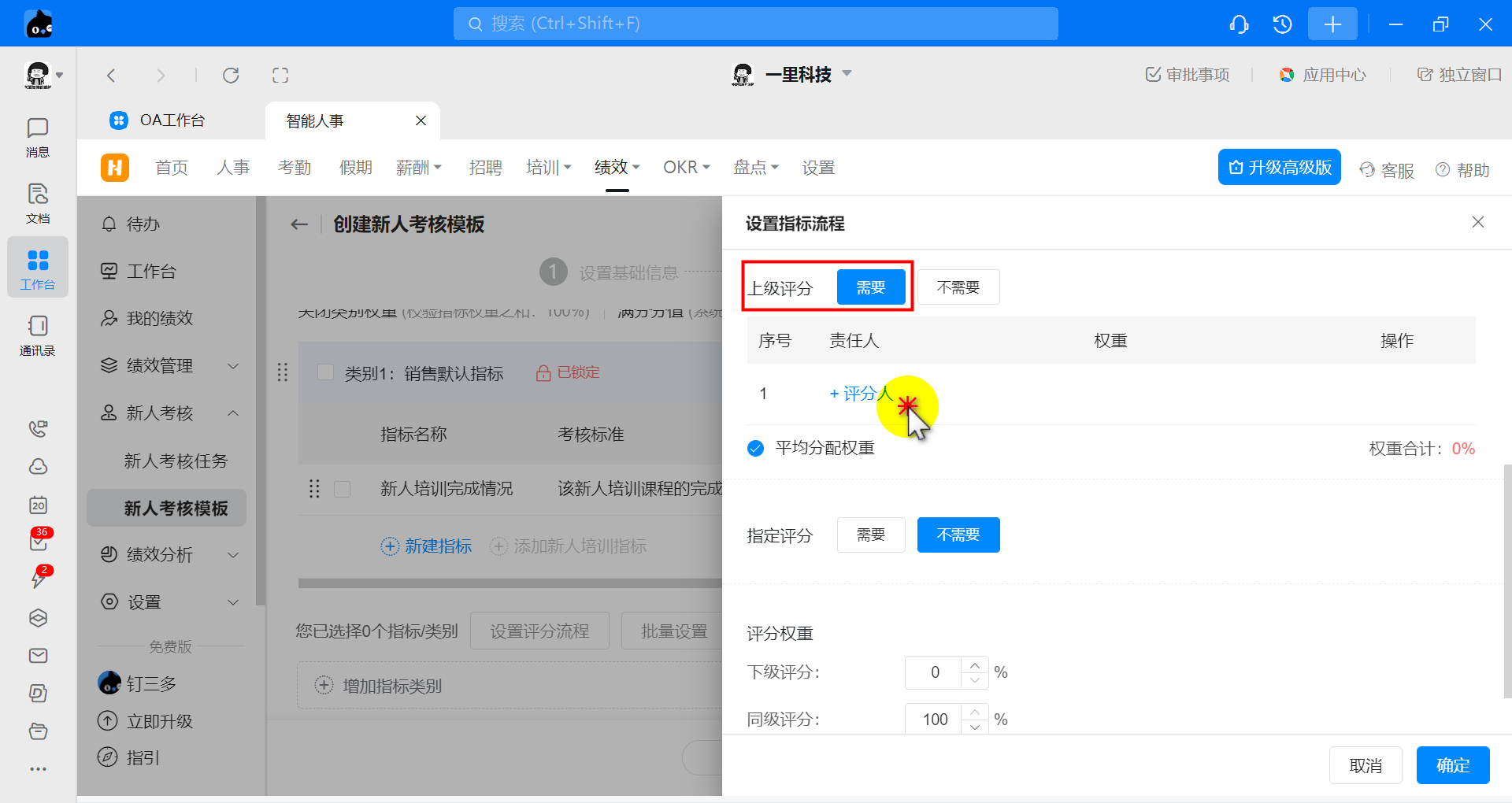Open the Messages icon in left sidebar
This screenshot has height=803, width=1512.
37,137
